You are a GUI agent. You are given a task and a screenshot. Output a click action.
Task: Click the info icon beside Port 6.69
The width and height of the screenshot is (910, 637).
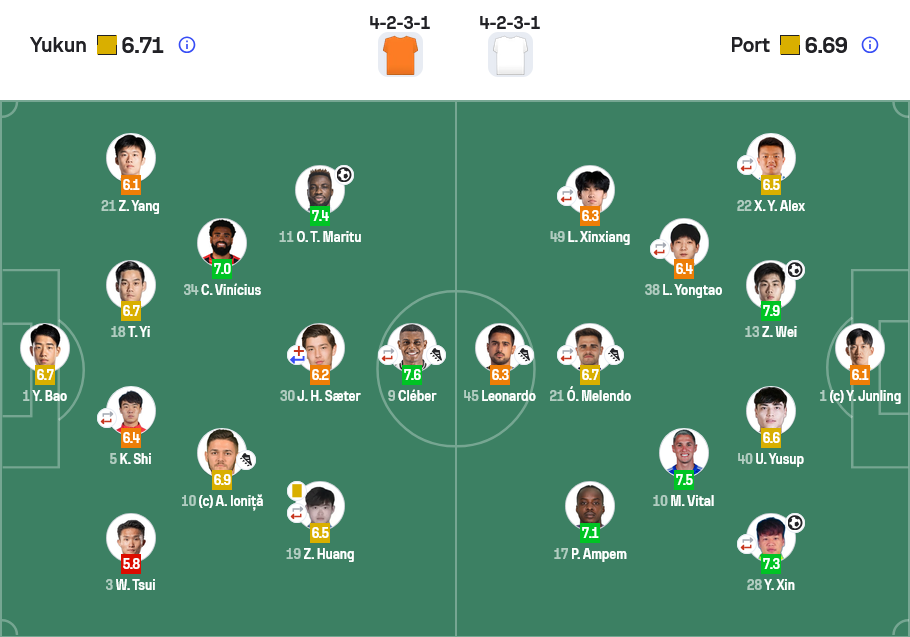point(869,45)
